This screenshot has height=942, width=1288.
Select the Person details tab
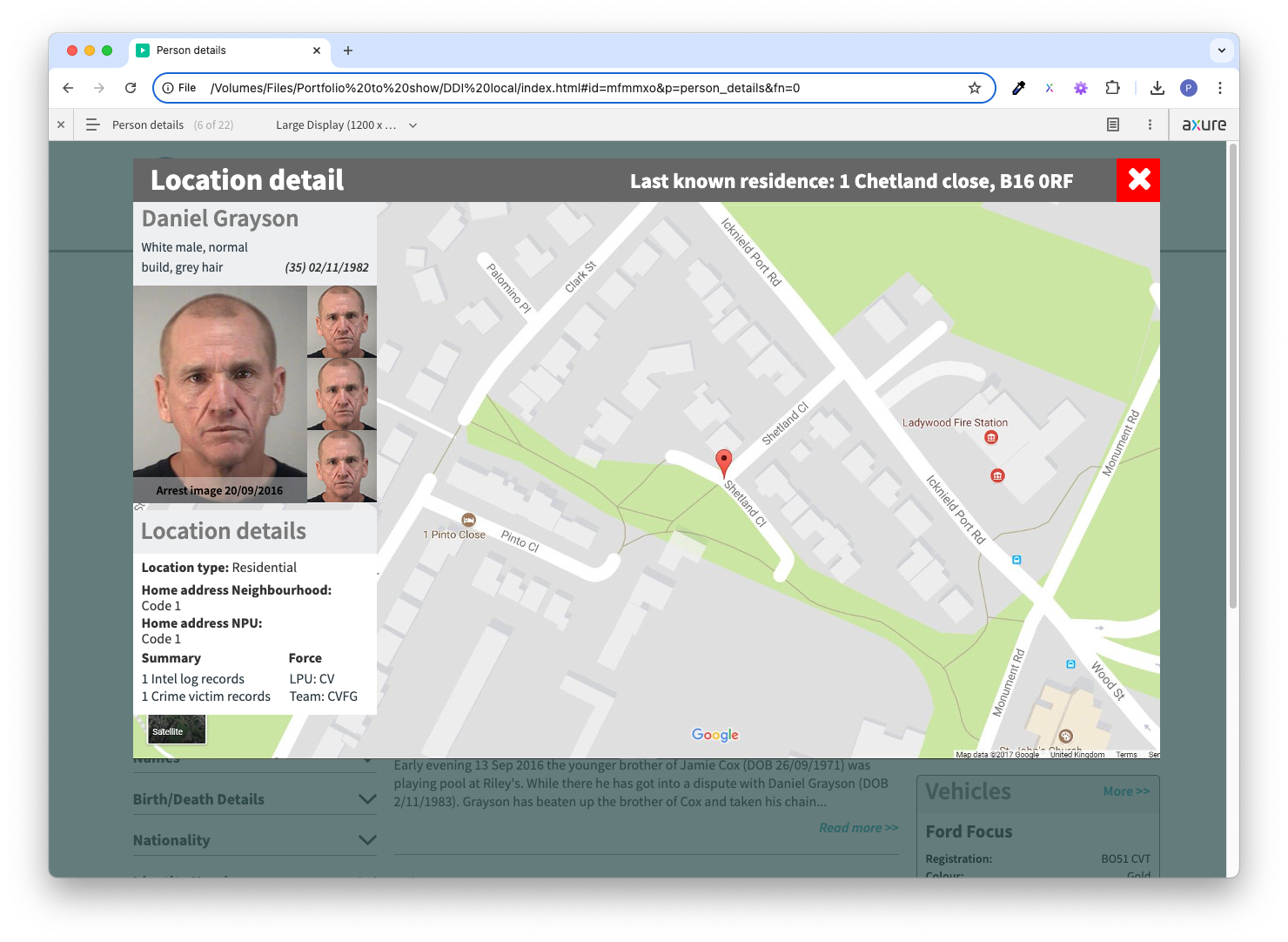[x=231, y=50]
